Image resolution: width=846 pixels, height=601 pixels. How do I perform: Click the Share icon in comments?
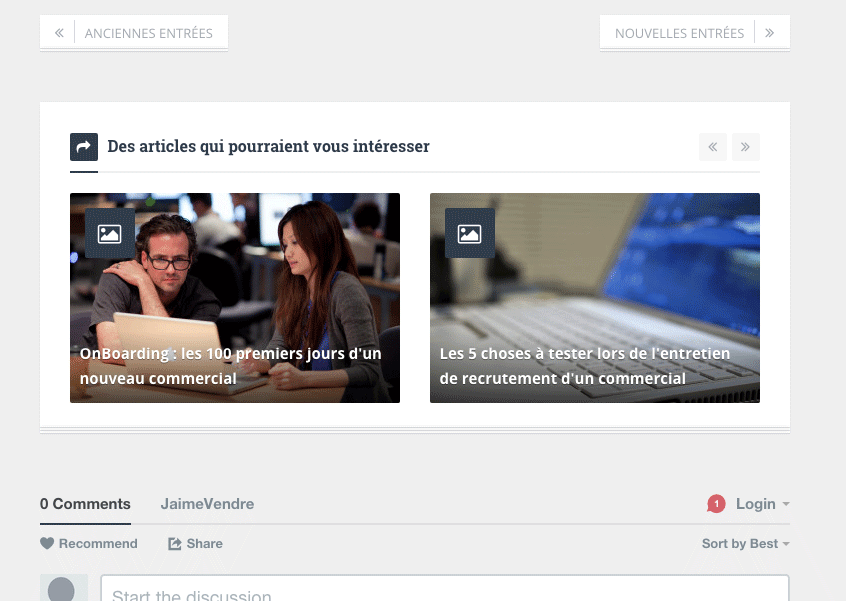[175, 543]
